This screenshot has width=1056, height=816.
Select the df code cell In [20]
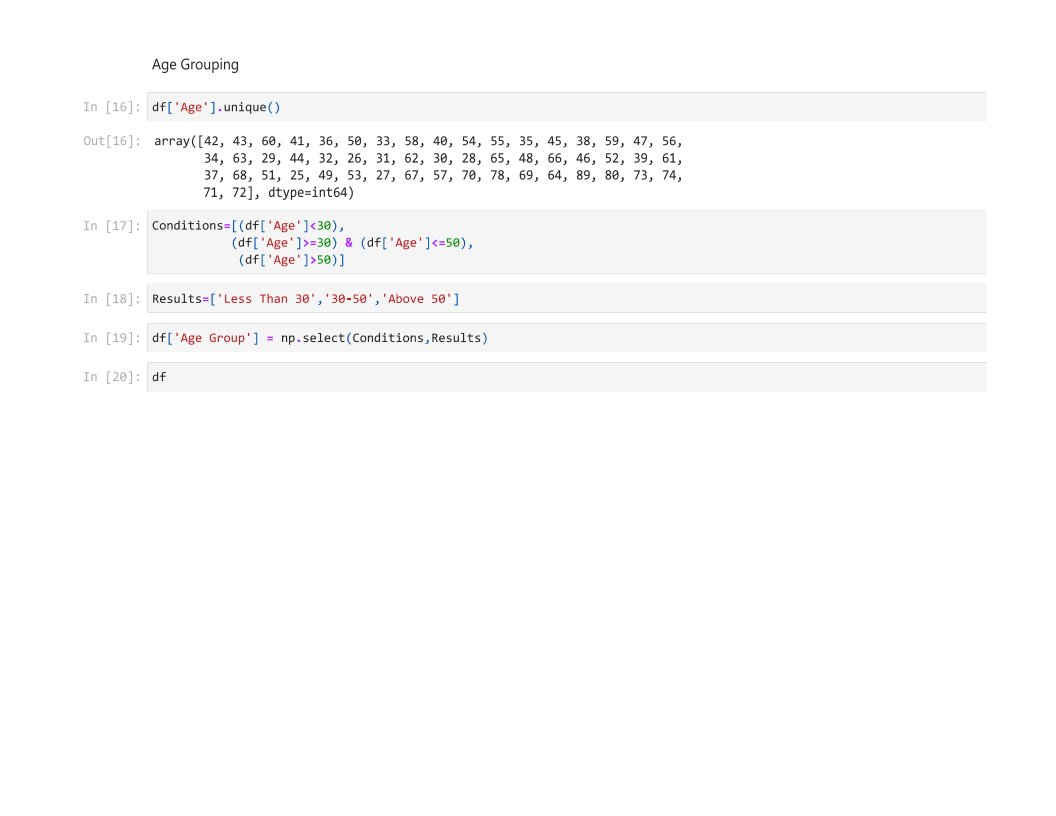566,376
